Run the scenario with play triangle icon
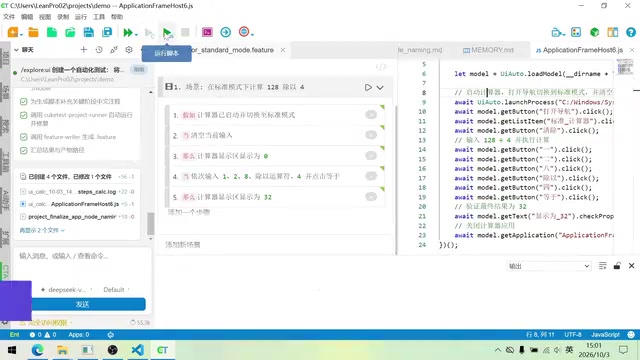Screen dimensions: 640x360 [x=368, y=87]
